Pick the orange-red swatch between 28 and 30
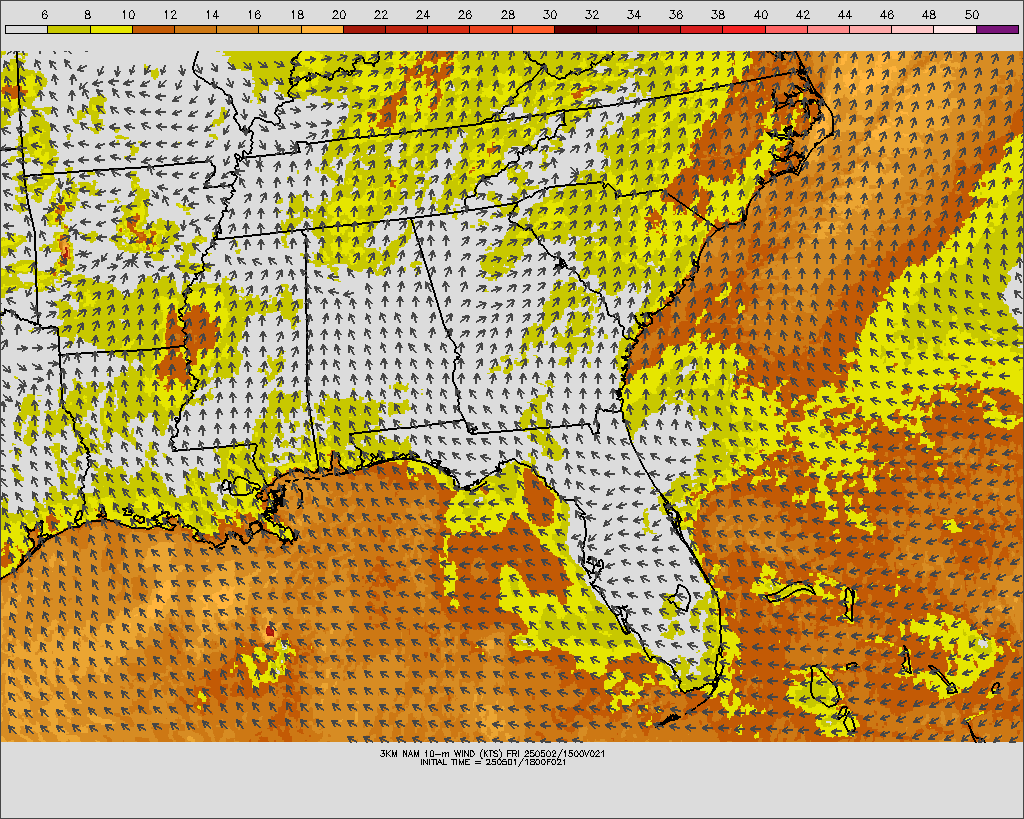The height and width of the screenshot is (819, 1024). [x=533, y=29]
